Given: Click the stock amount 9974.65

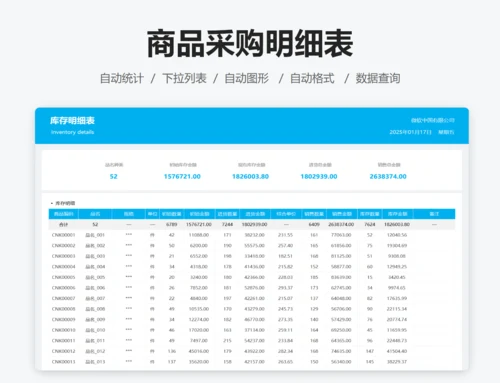Looking at the screenshot, I should (x=397, y=288).
